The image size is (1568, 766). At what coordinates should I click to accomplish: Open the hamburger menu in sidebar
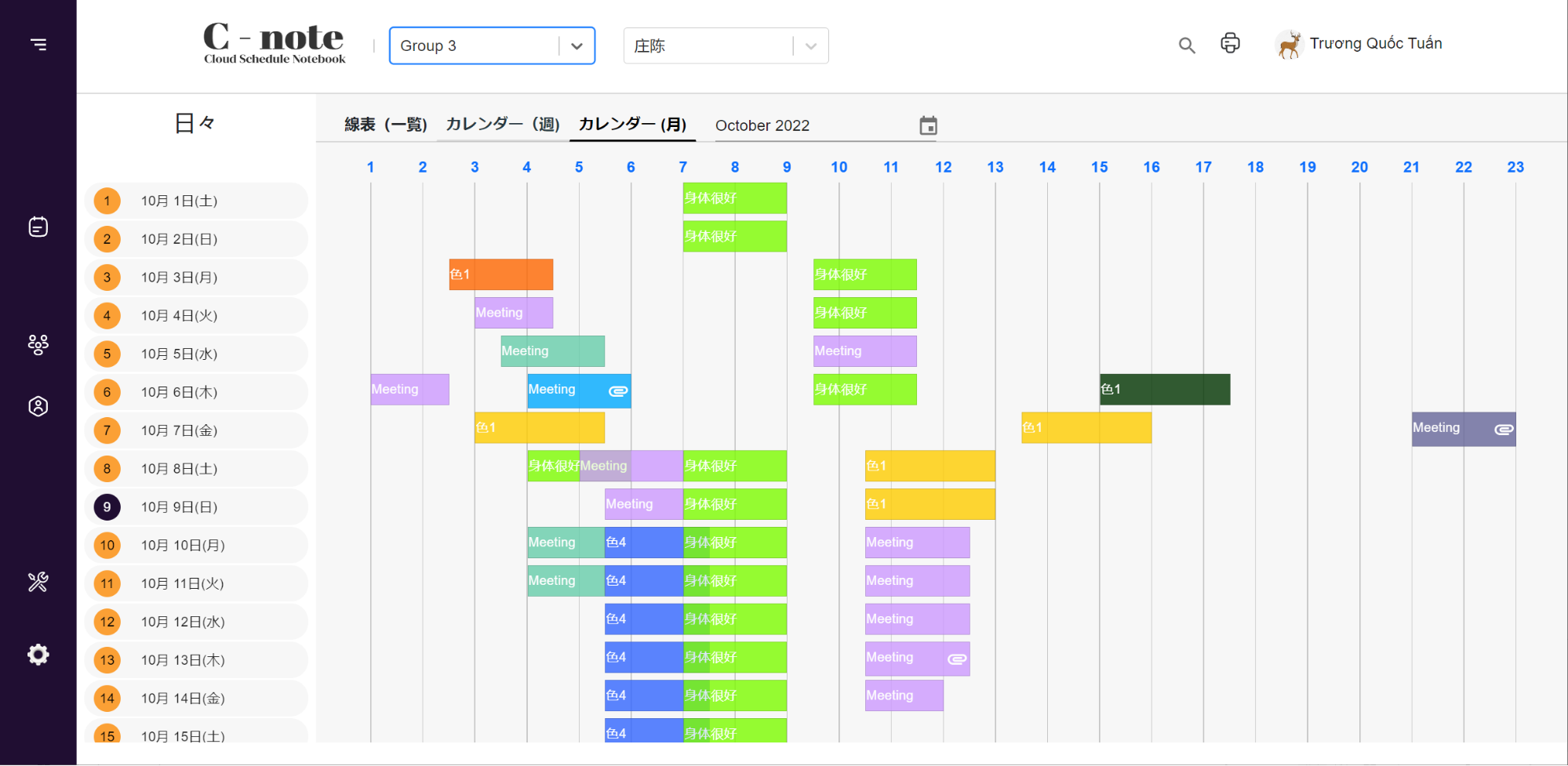(x=38, y=45)
